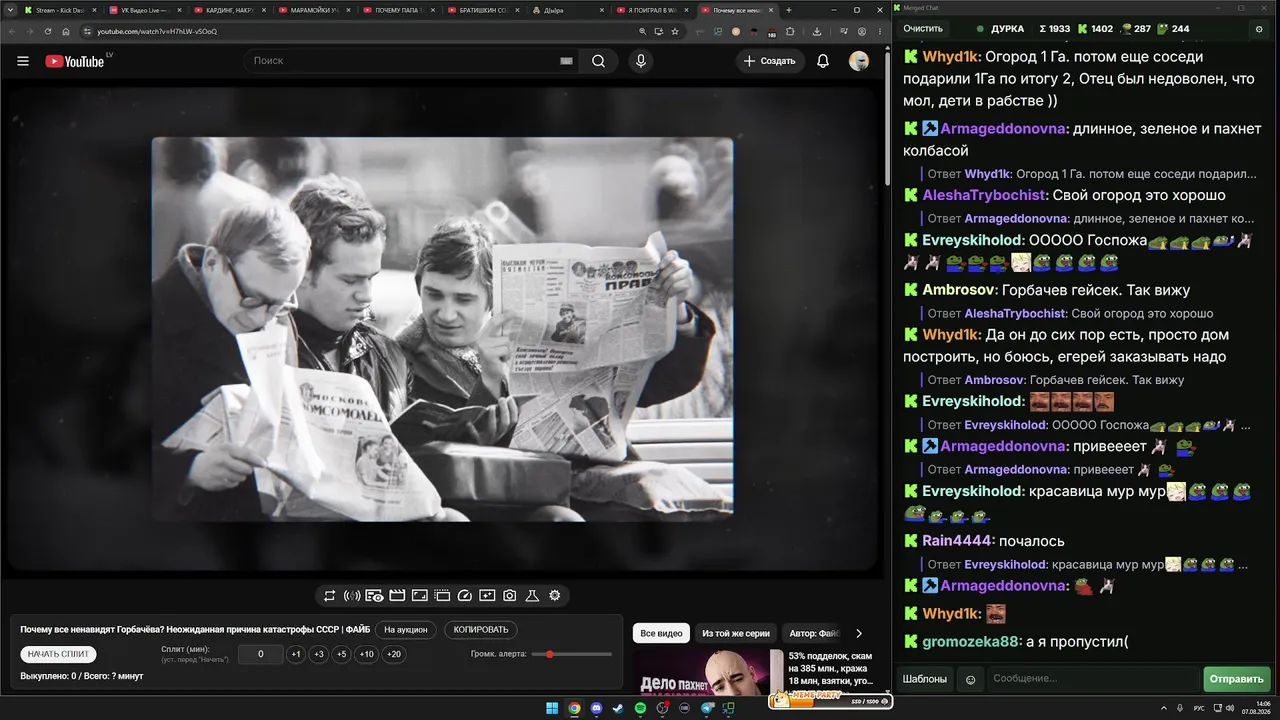This screenshot has width=1280, height=720.
Task: Select the 'Все видео' filter chip
Action: click(661, 633)
